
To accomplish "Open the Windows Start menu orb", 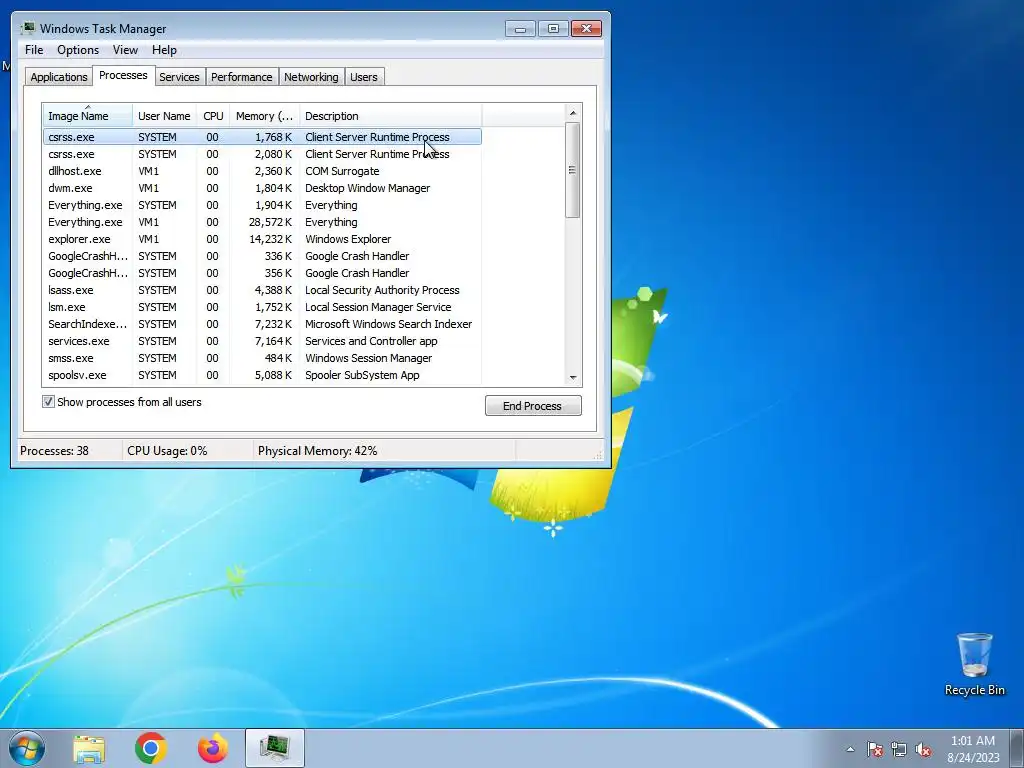I will (27, 748).
